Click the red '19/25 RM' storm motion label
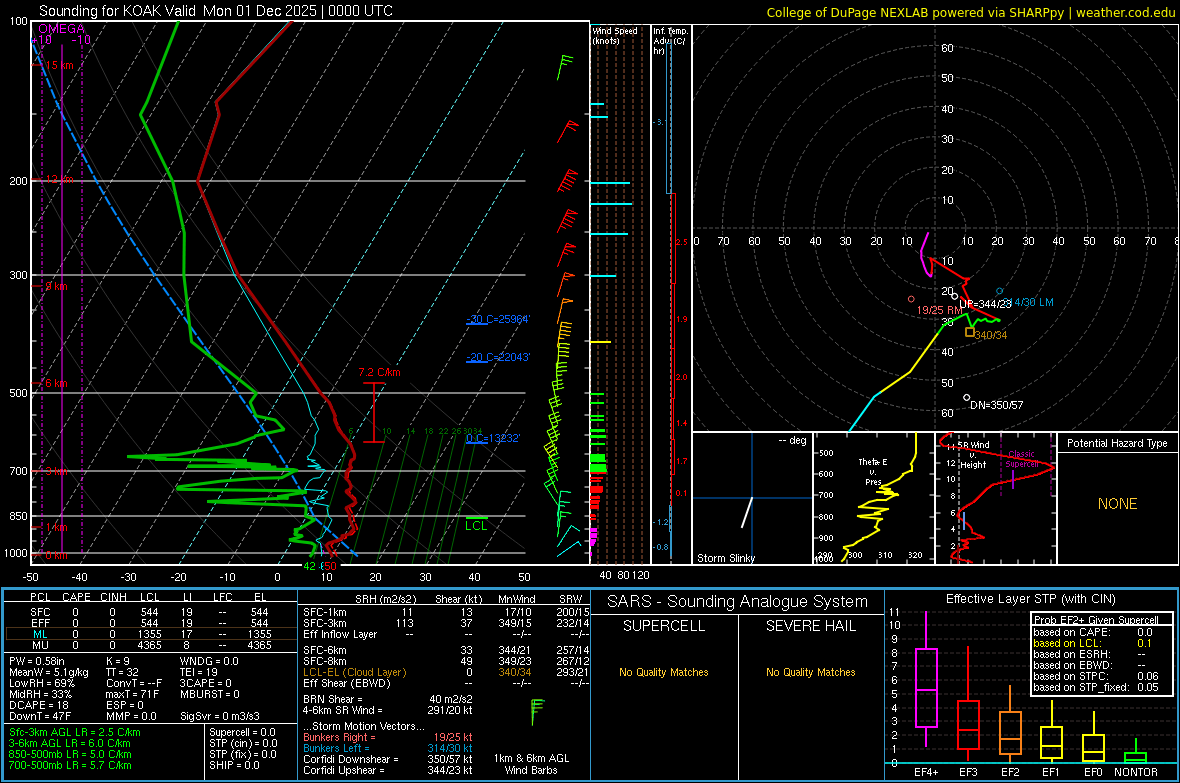The width and height of the screenshot is (1180, 783). (939, 310)
